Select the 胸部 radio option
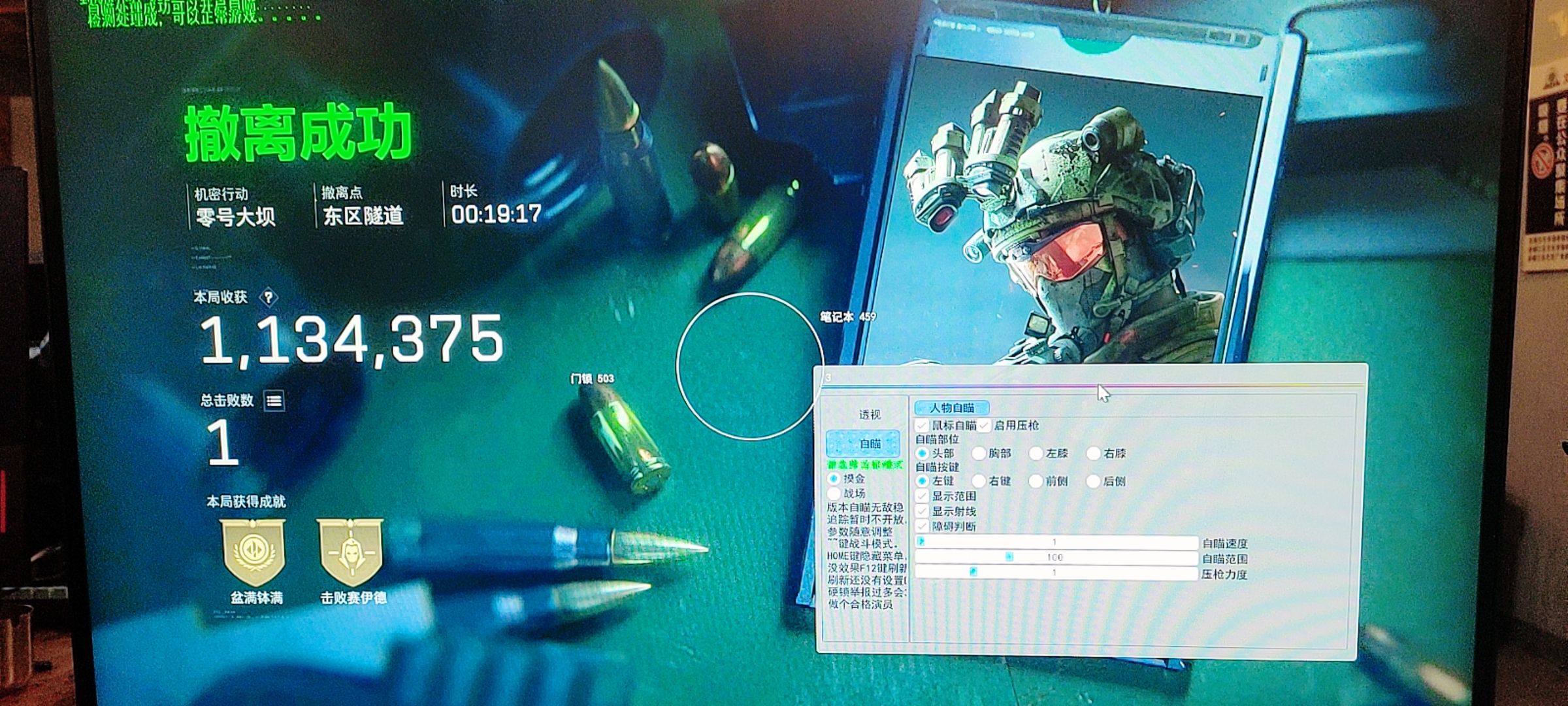Screen dimensions: 1568x706 click(x=979, y=453)
